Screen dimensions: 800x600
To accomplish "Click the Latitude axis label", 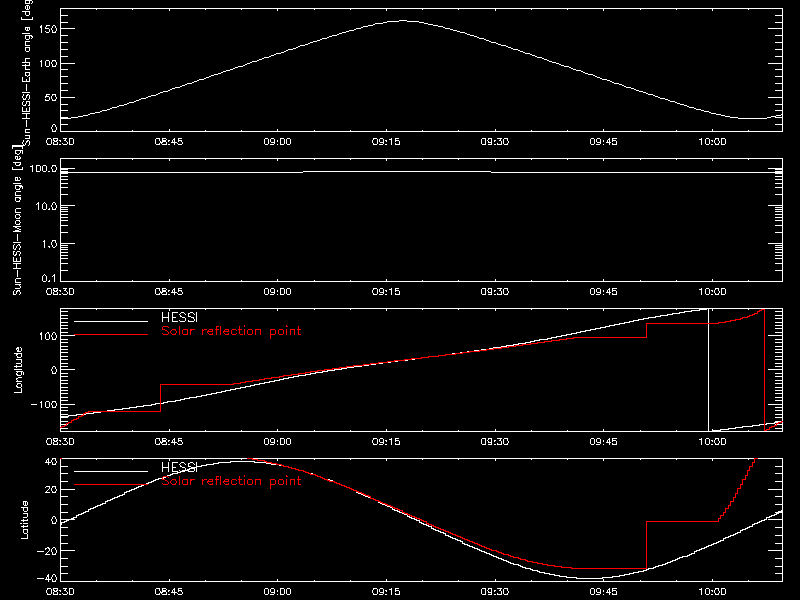I will point(24,520).
